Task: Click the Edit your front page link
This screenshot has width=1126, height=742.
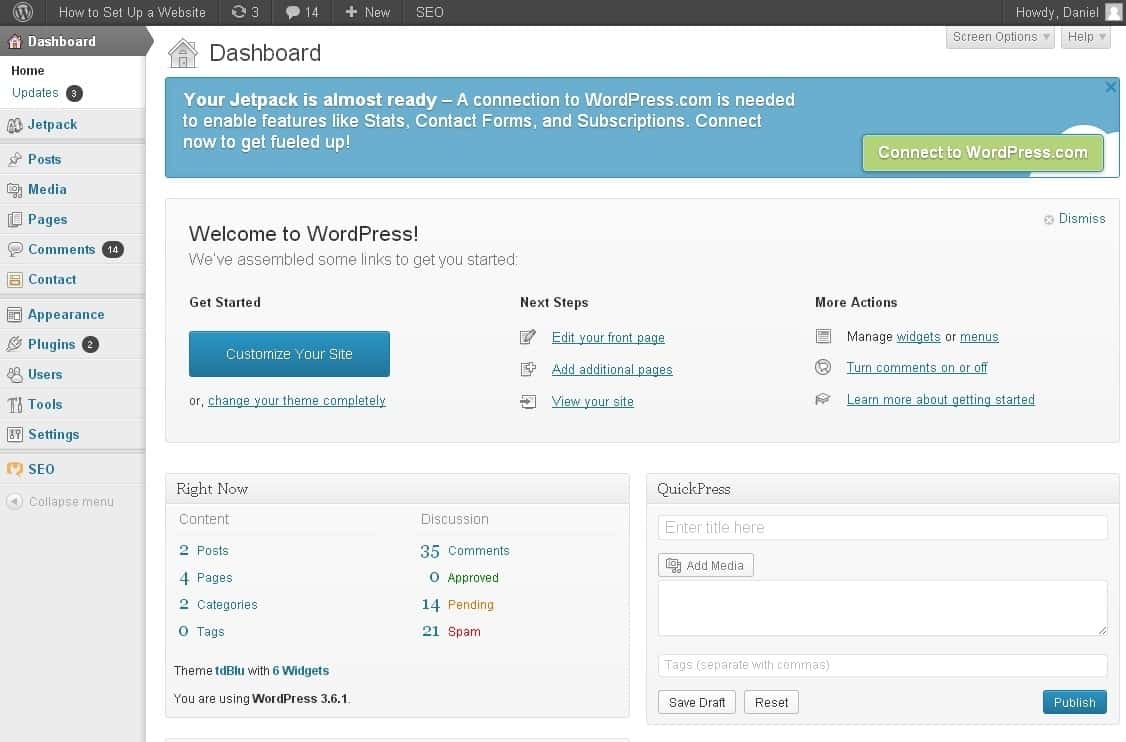Action: [x=608, y=338]
